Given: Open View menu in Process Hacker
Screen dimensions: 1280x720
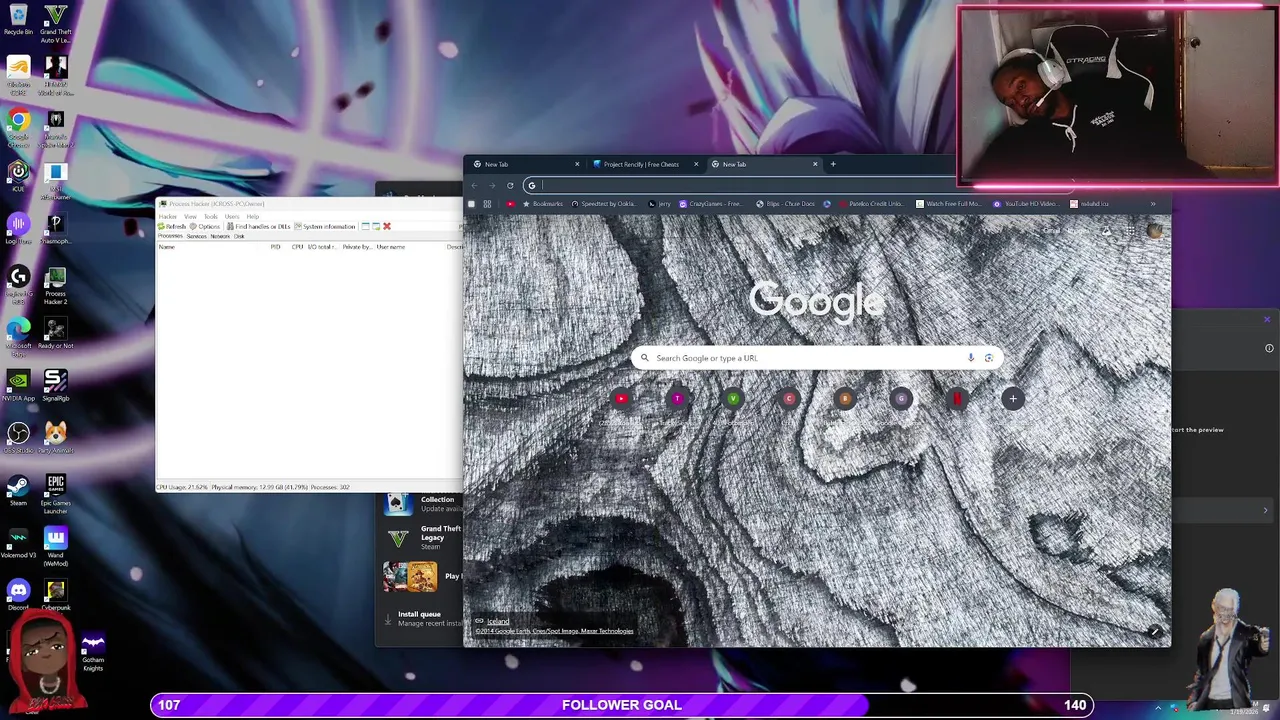Looking at the screenshot, I should pos(190,217).
